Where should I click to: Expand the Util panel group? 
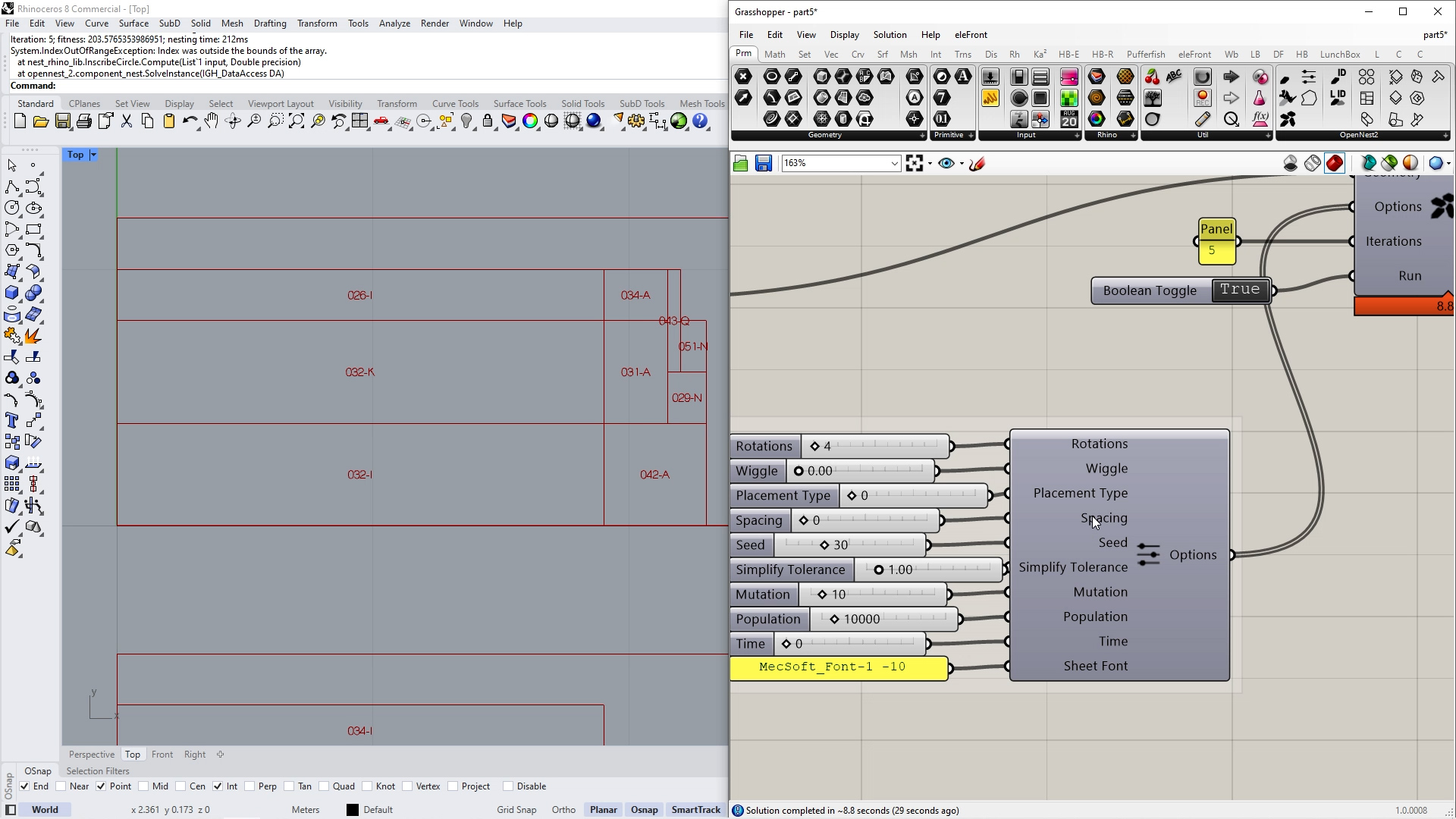[x=1268, y=136]
